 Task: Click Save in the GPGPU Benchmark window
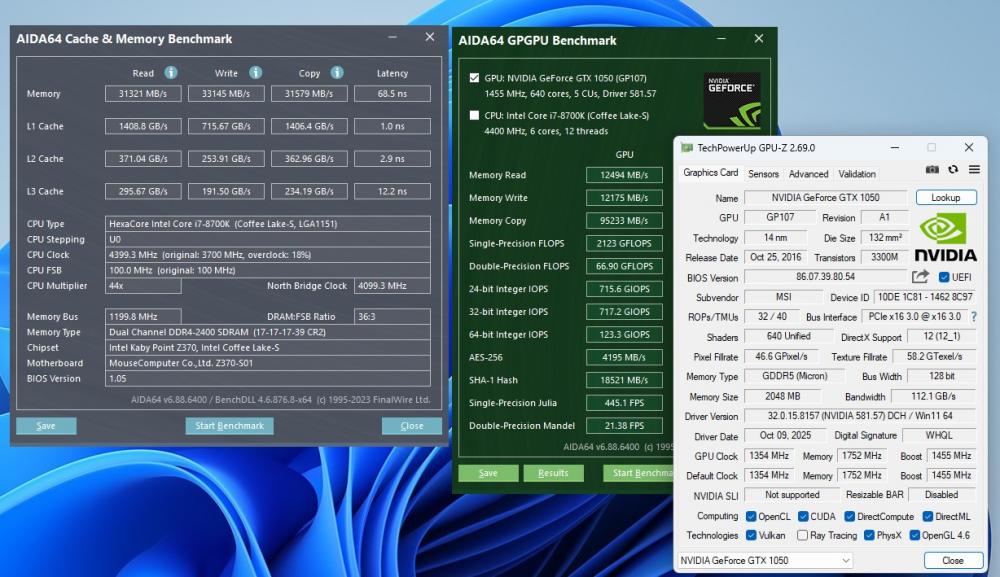point(488,473)
